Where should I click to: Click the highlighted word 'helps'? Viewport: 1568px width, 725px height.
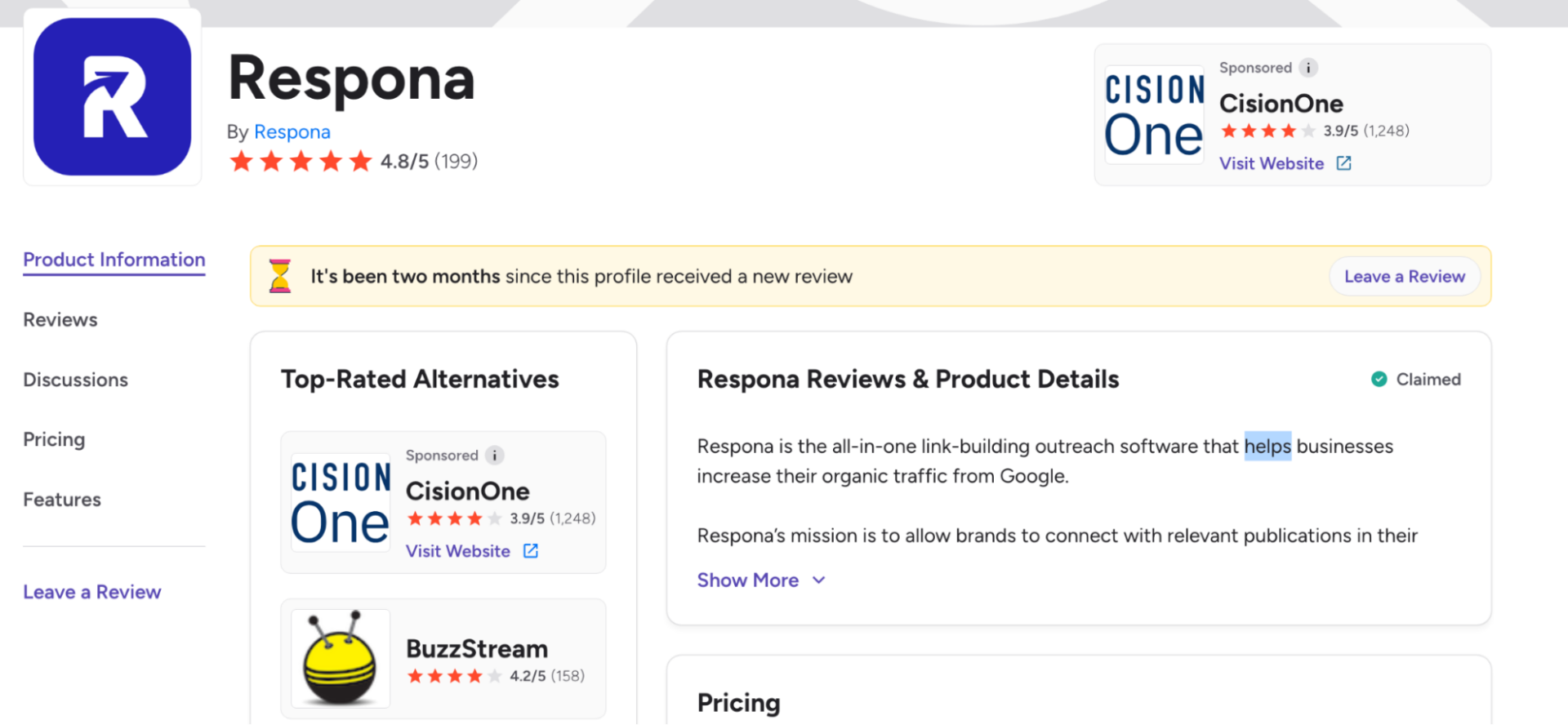click(1267, 446)
